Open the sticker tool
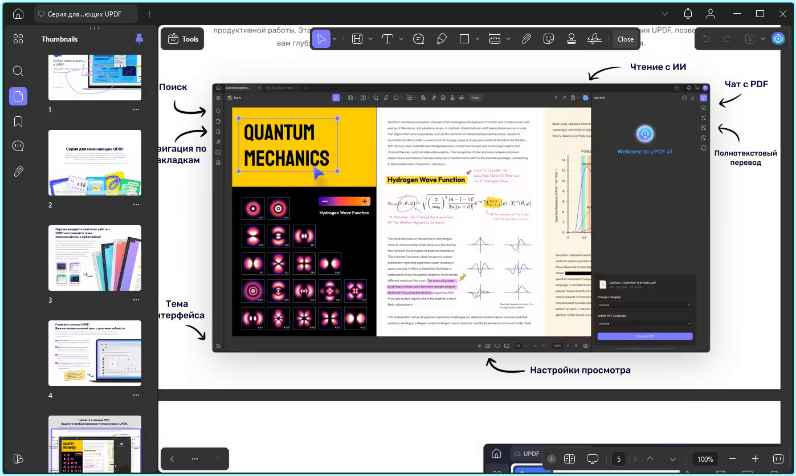The width and height of the screenshot is (796, 476). click(x=548, y=39)
